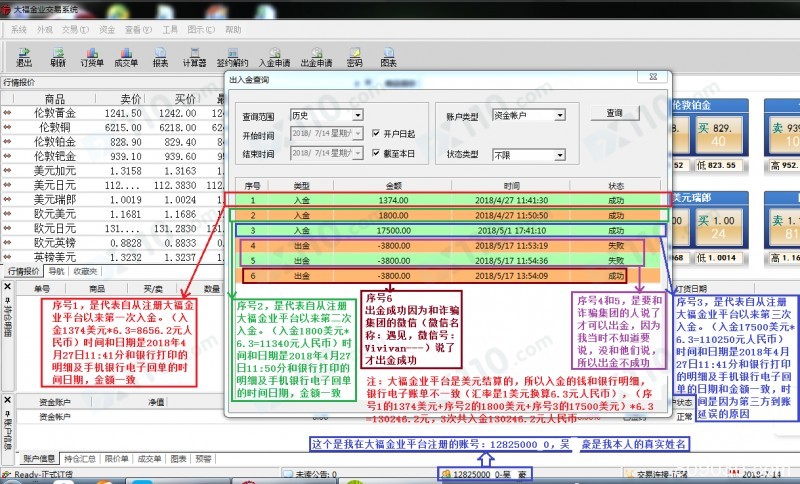This screenshot has height=484, width=800.
Task: Click the user icon in status bar account
Action: pyautogui.click(x=446, y=474)
